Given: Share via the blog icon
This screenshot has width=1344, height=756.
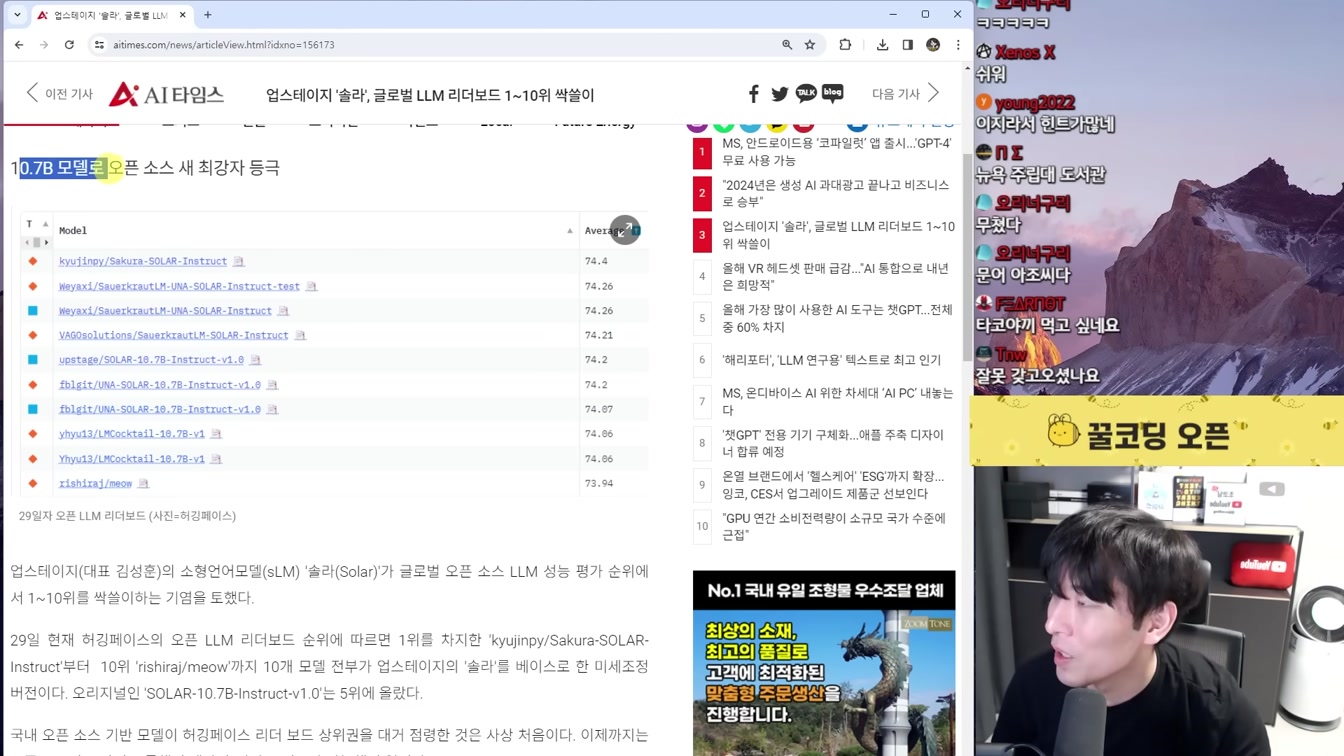Looking at the screenshot, I should click(x=832, y=93).
